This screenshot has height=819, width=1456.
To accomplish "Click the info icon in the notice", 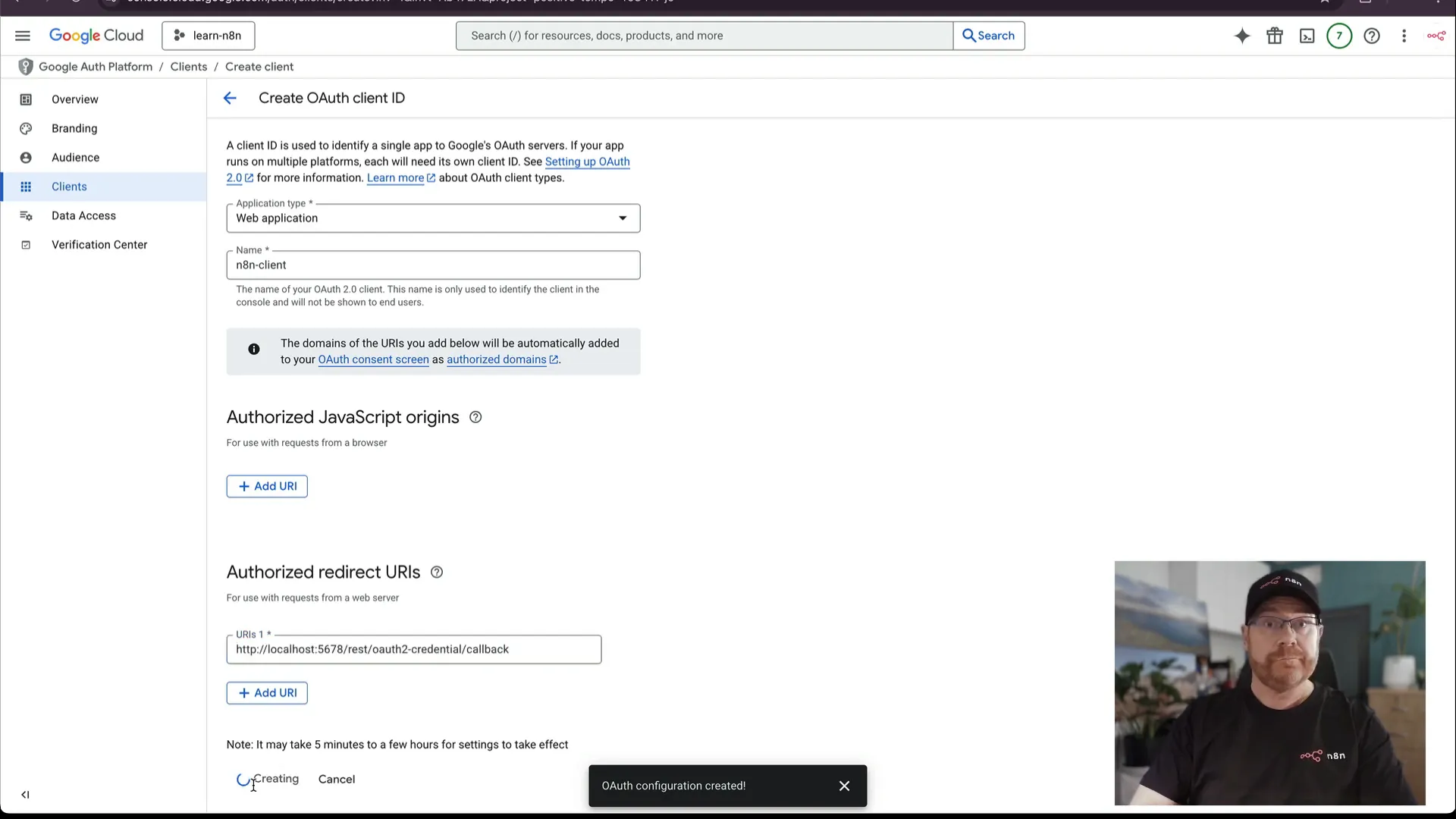I will (x=254, y=349).
